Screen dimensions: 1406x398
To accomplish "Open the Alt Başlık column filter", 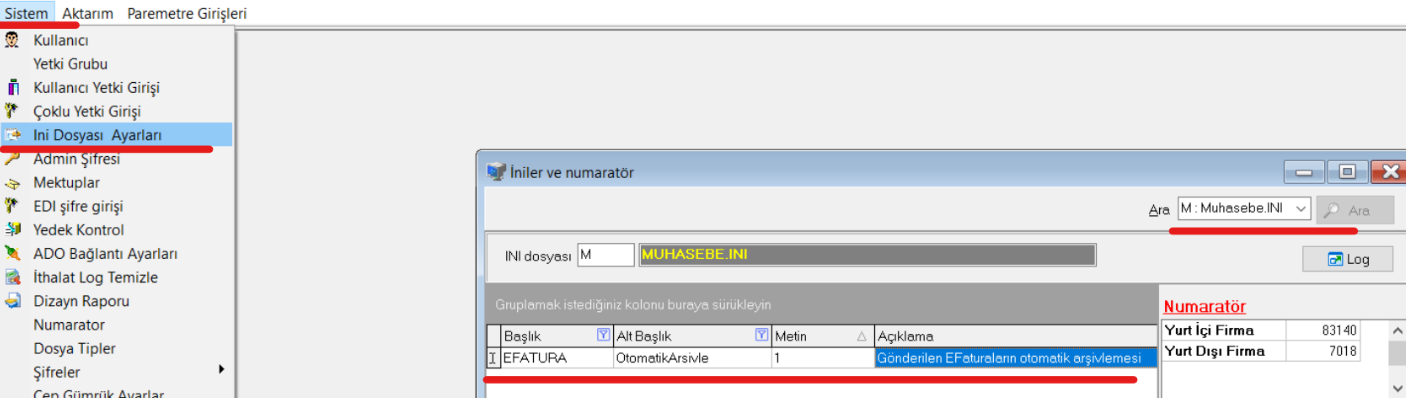I will tap(761, 335).
